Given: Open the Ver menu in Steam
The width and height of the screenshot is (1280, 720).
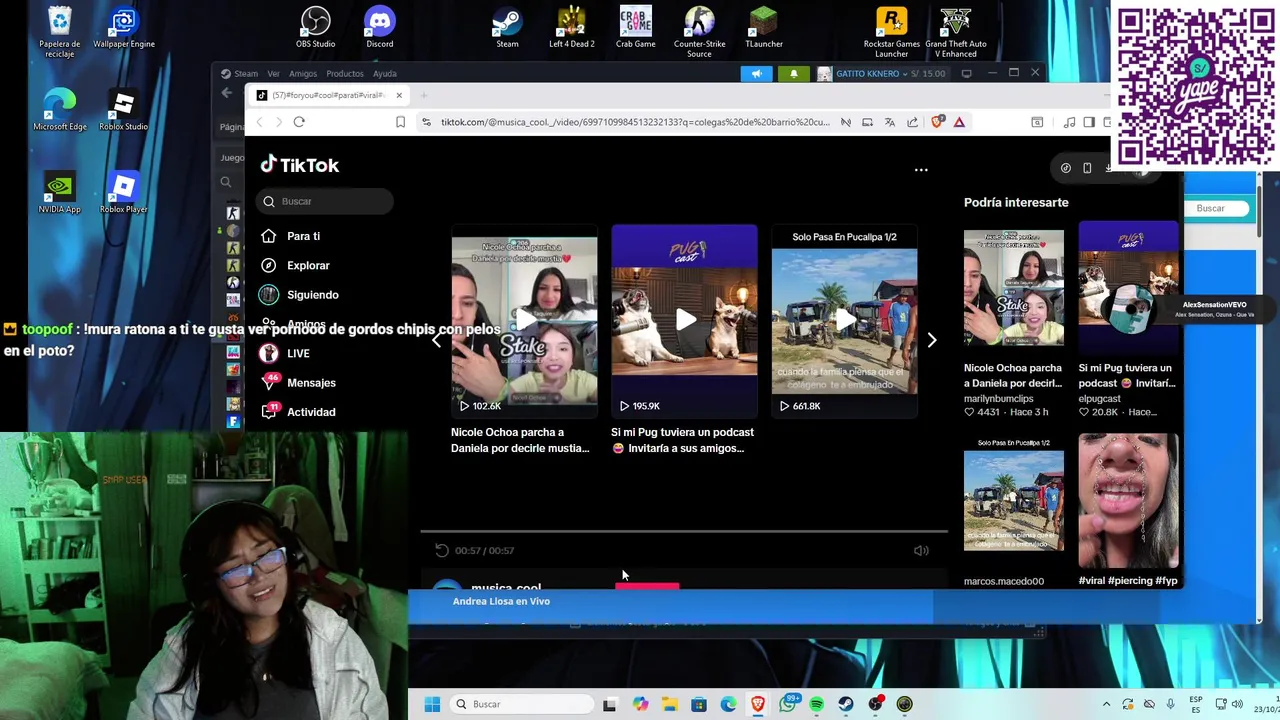Looking at the screenshot, I should pyautogui.click(x=273, y=73).
